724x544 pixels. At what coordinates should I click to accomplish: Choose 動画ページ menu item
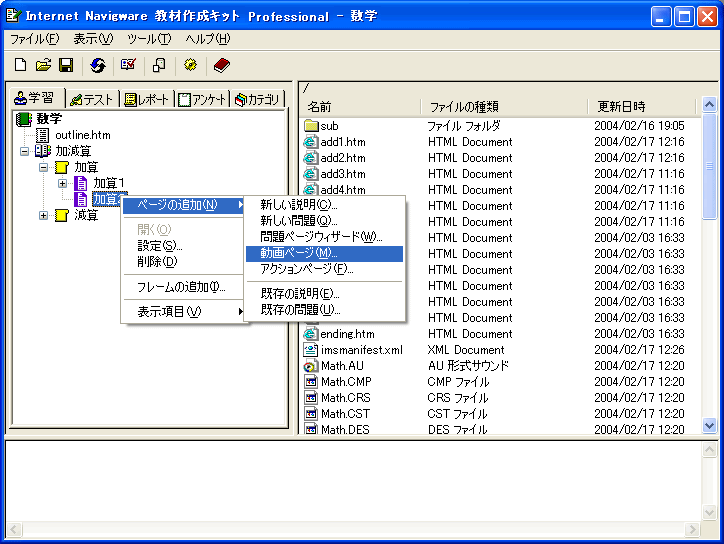coord(324,253)
